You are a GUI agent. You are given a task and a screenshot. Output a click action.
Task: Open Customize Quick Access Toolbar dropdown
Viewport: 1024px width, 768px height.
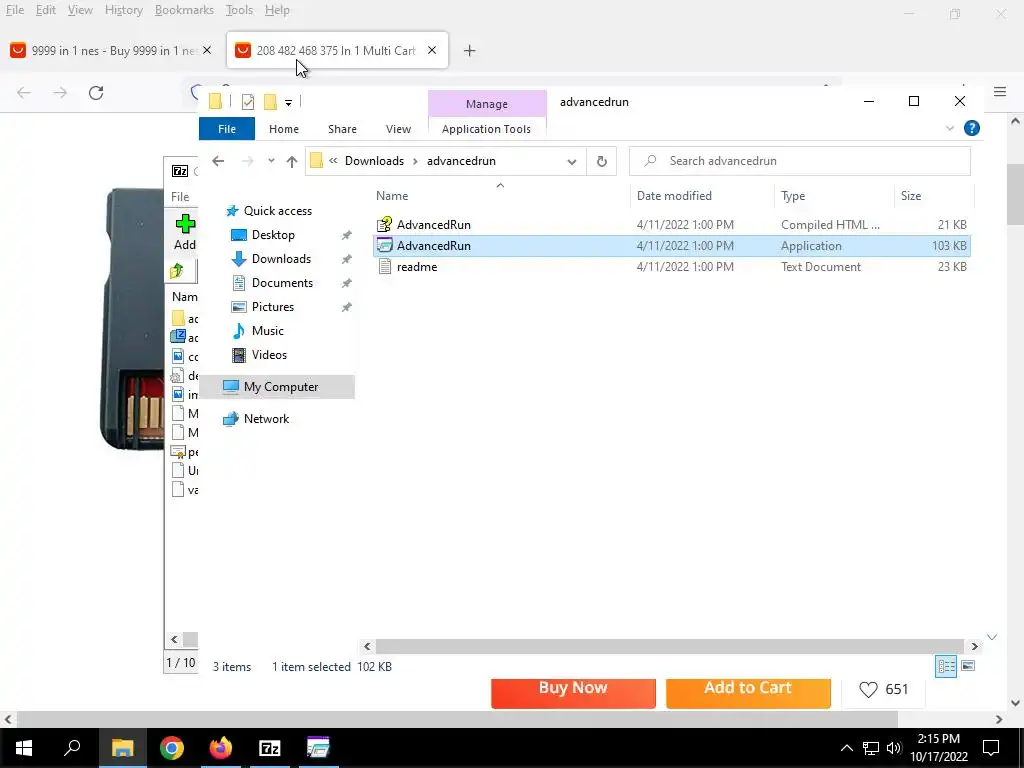point(288,103)
